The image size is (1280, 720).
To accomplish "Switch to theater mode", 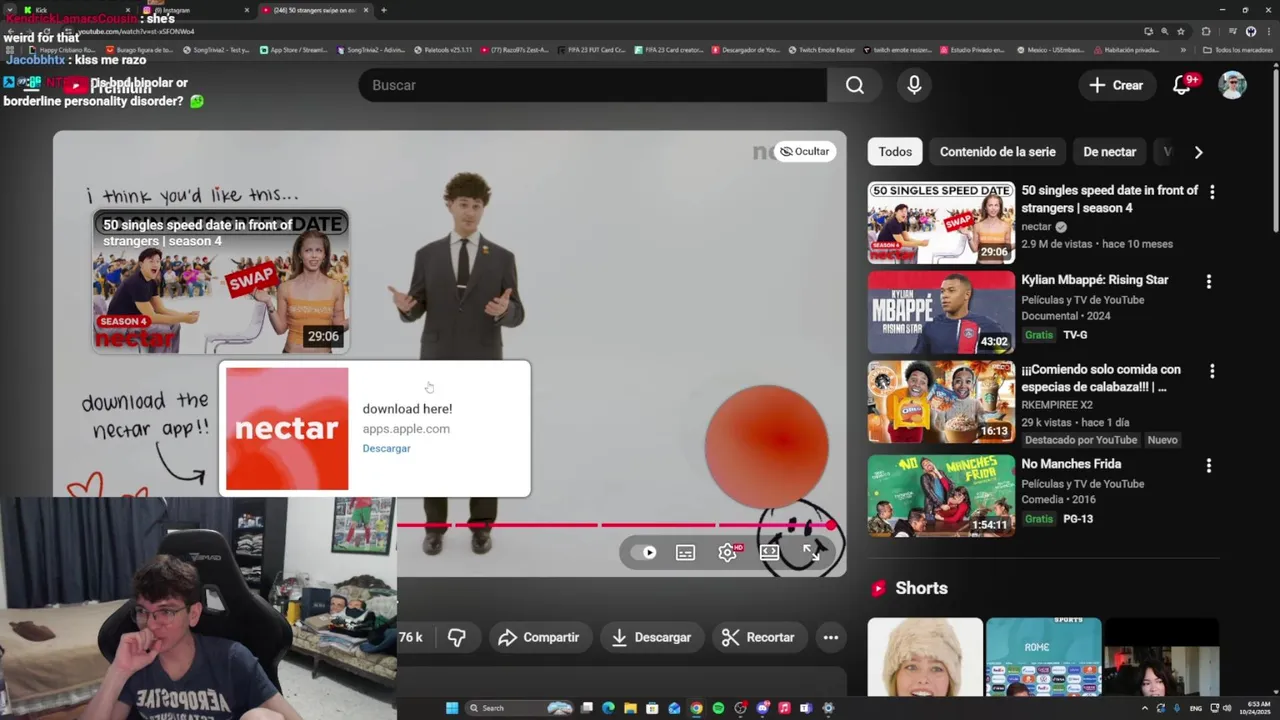I will click(x=769, y=552).
